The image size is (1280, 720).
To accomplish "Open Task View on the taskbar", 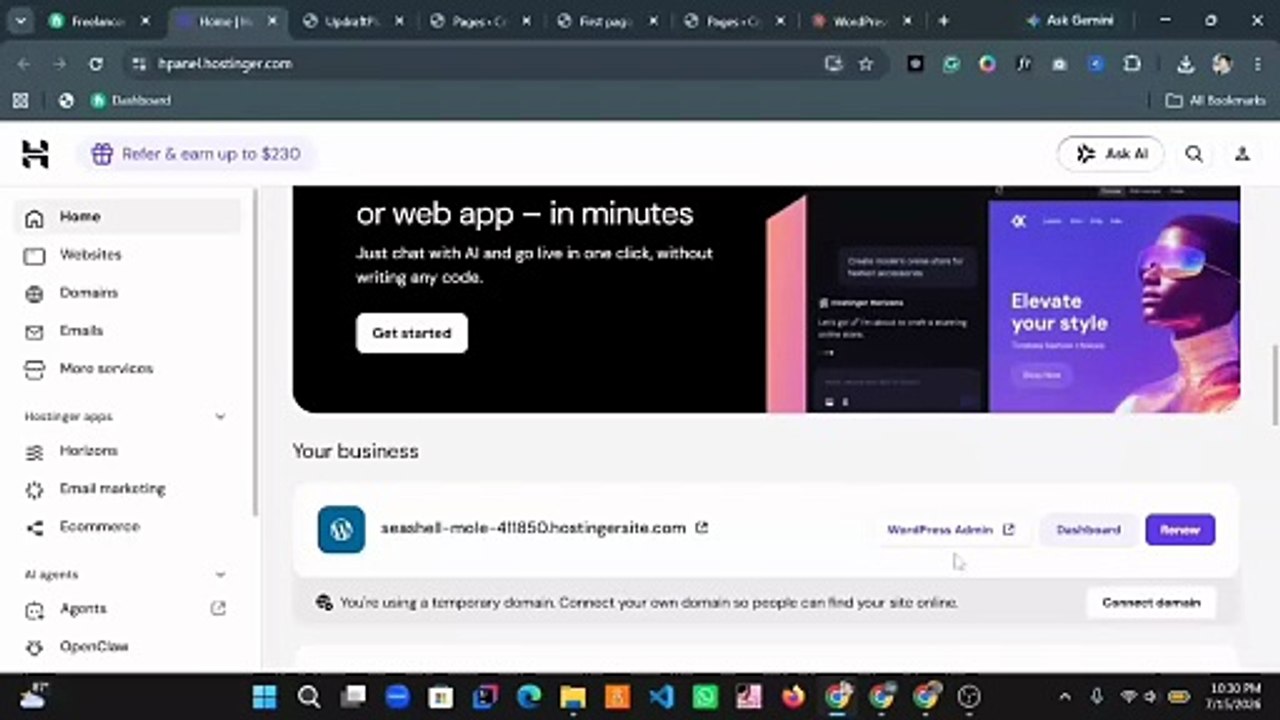I will (353, 697).
